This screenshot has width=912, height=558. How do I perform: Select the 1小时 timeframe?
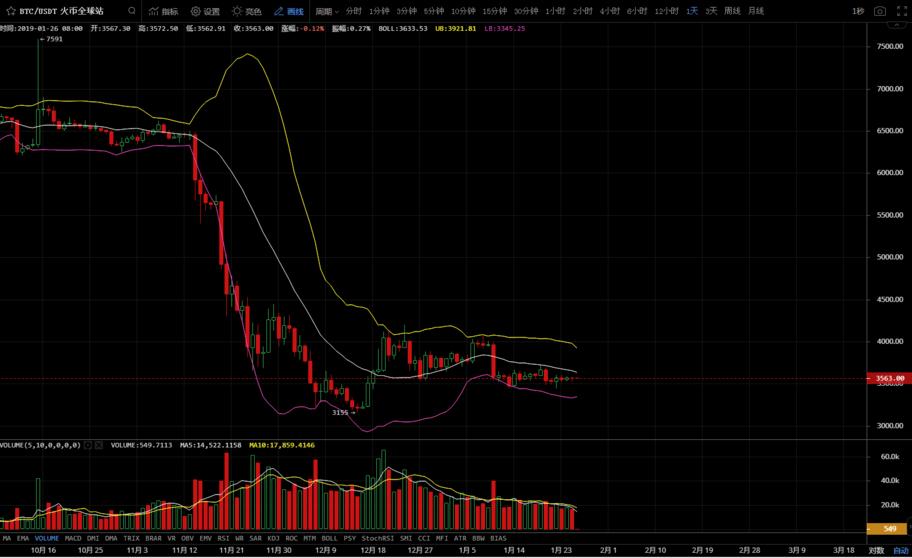tap(555, 11)
